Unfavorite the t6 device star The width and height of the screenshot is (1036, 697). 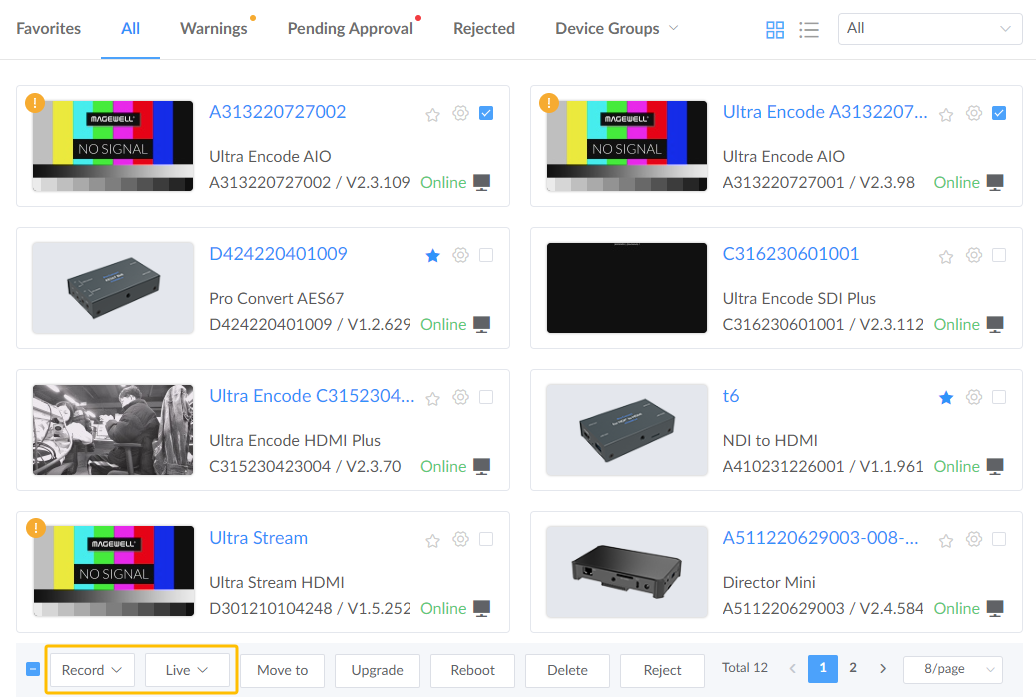pos(946,398)
